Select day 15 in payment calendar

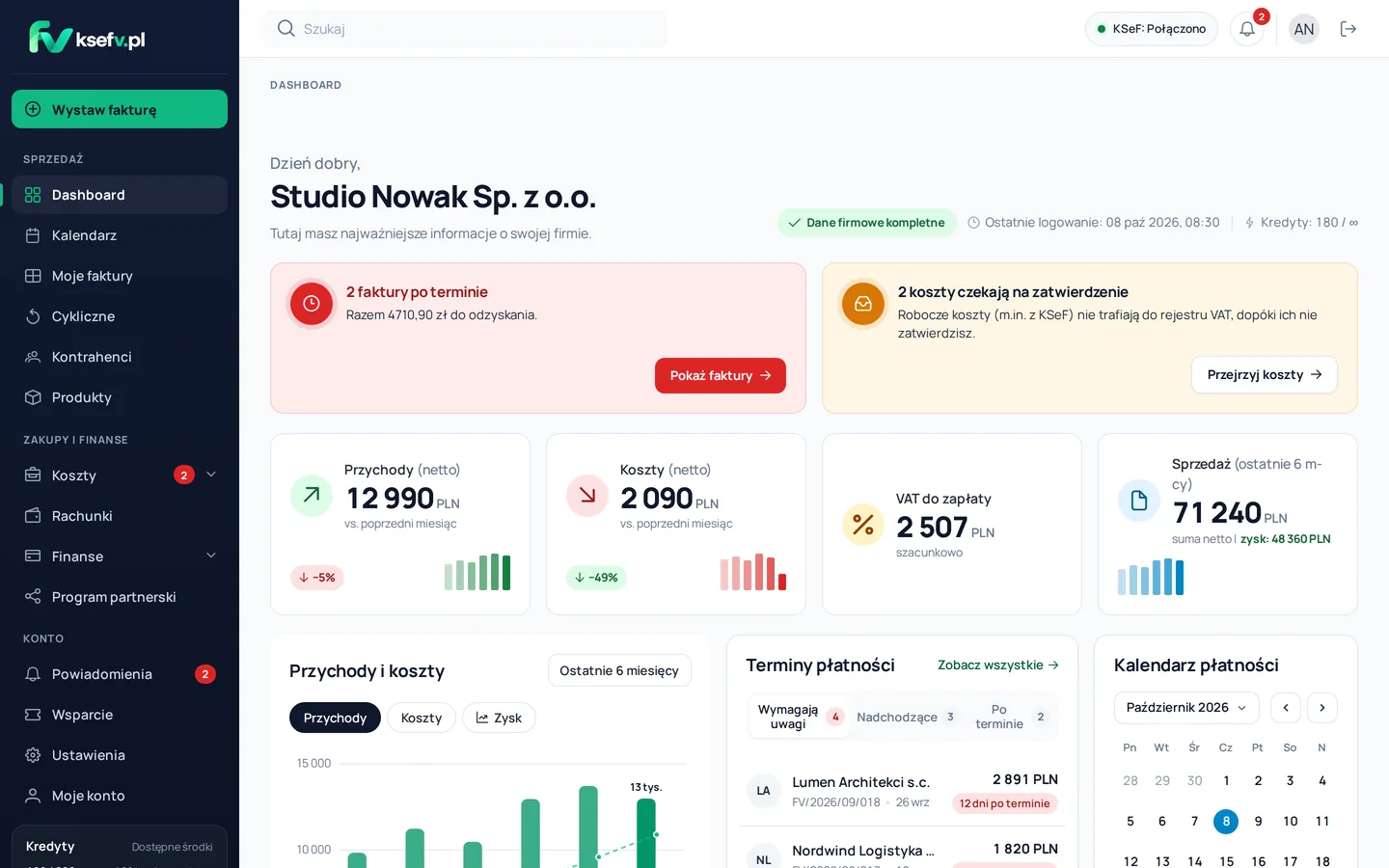click(1226, 861)
